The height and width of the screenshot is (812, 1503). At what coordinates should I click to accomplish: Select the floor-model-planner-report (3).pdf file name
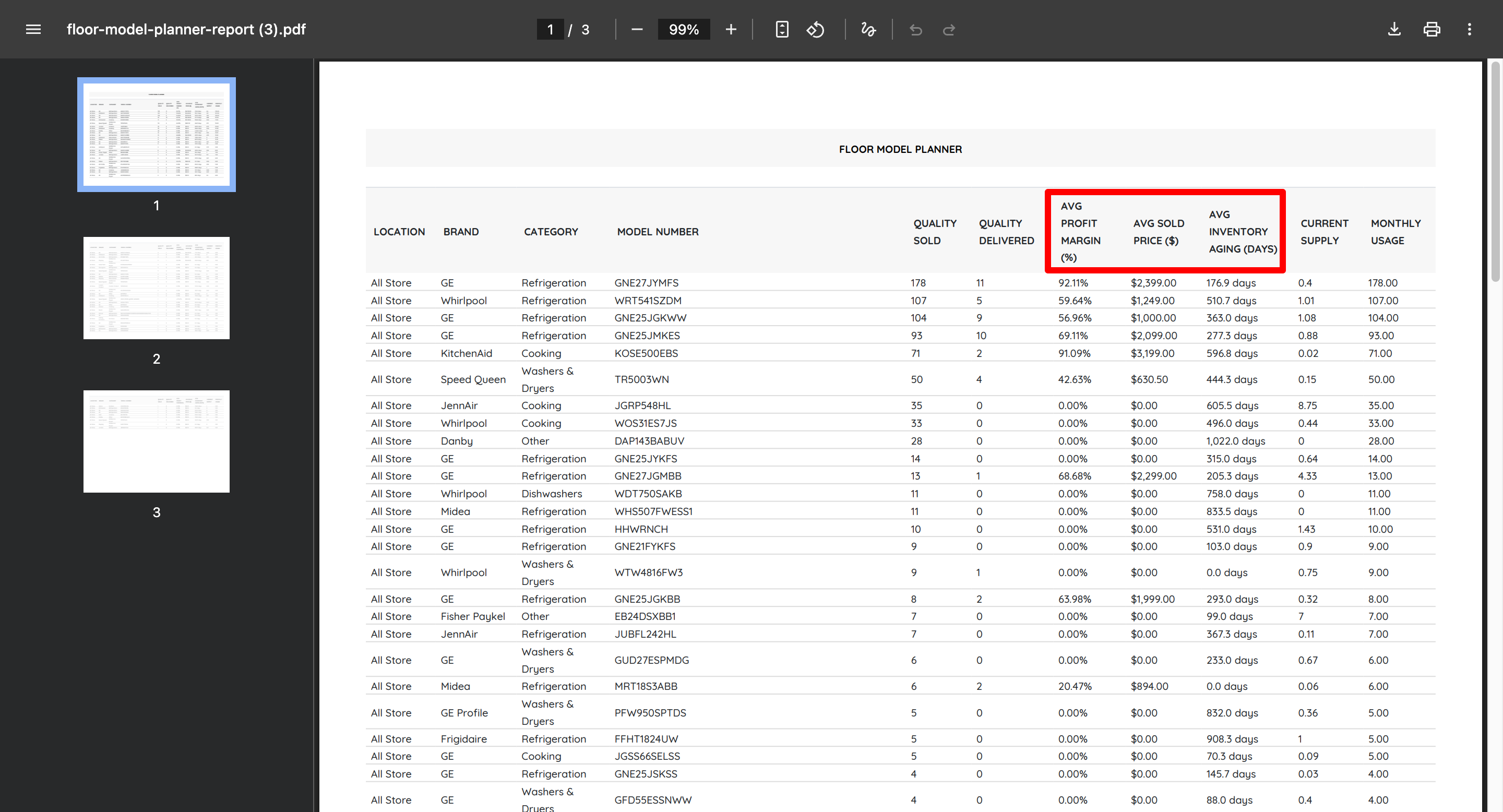point(186,29)
